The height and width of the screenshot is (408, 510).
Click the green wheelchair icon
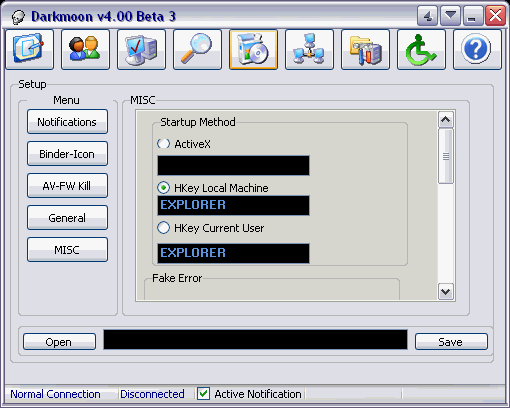(x=422, y=49)
